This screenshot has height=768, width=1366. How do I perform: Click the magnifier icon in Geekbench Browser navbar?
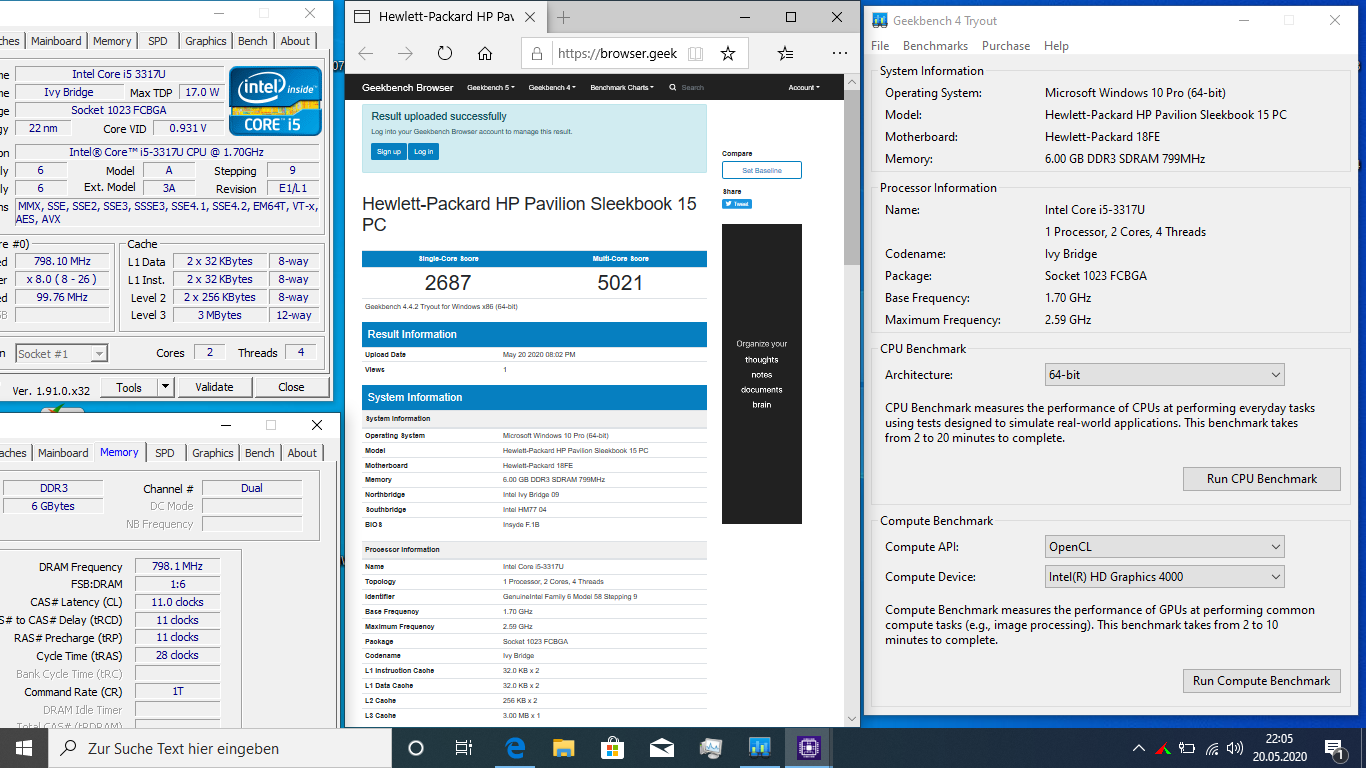[x=673, y=88]
